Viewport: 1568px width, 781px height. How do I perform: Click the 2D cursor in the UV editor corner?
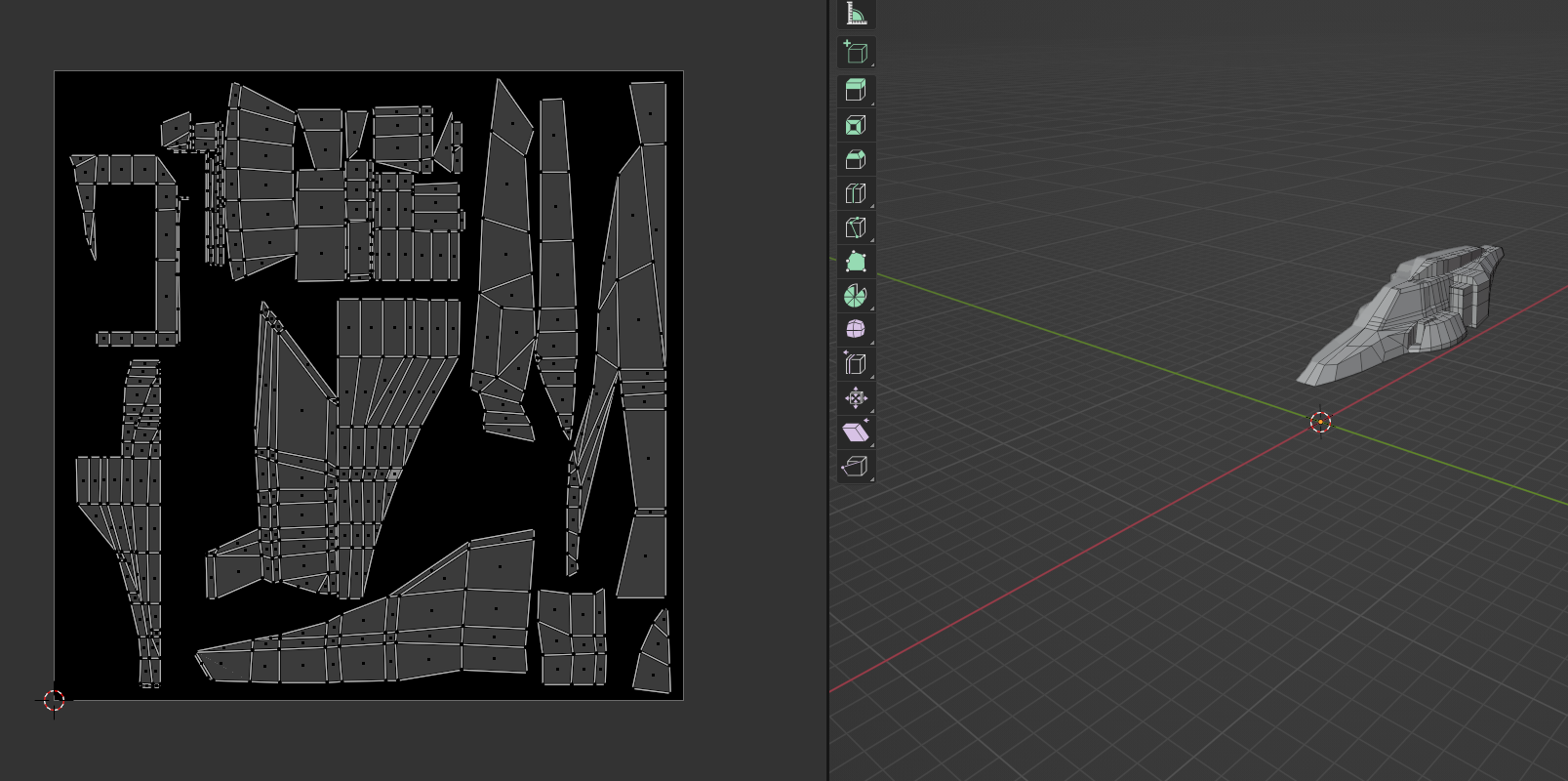pos(54,700)
